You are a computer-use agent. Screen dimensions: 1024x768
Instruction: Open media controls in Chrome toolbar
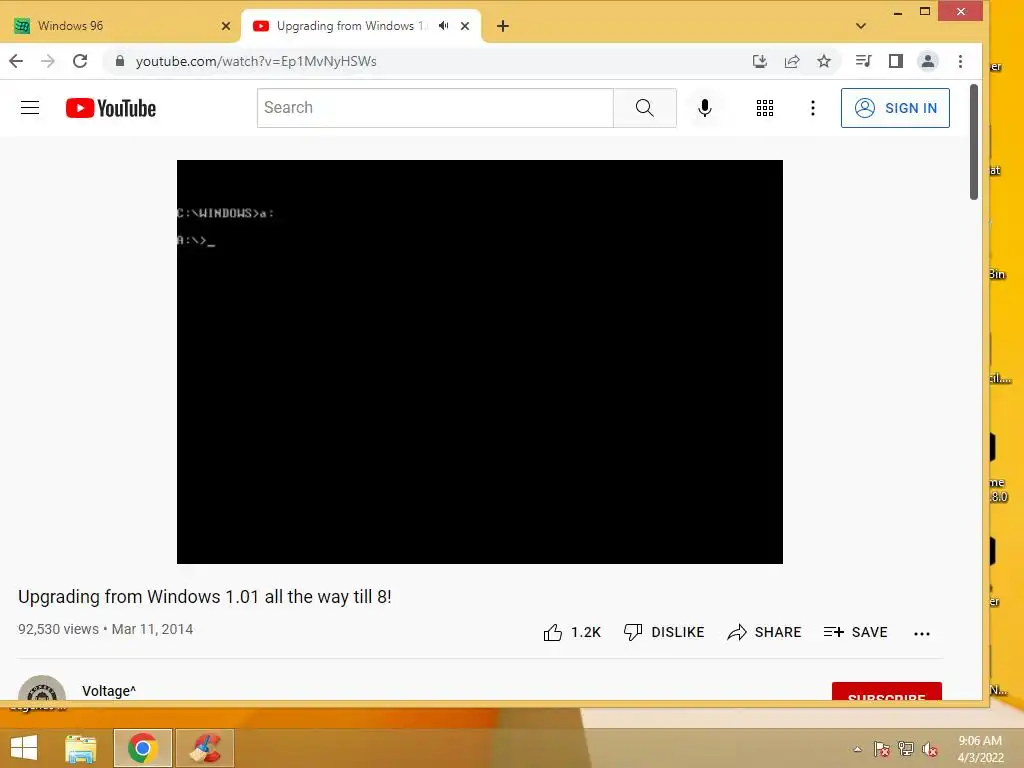tap(863, 61)
